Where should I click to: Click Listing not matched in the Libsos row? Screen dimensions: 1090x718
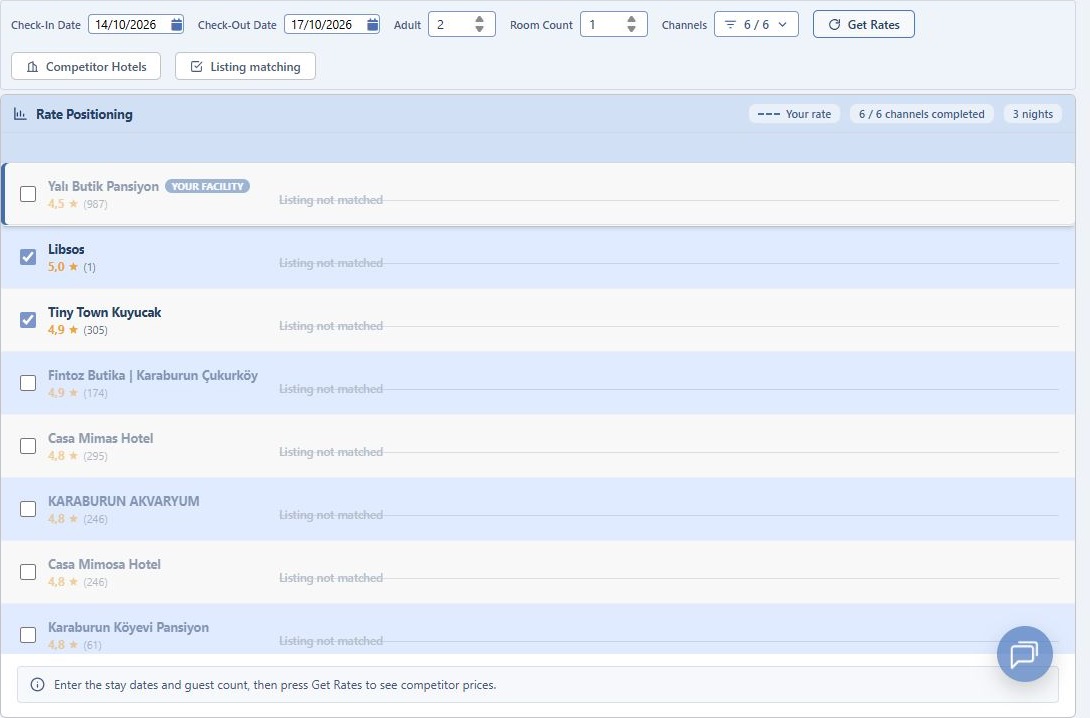click(x=331, y=263)
